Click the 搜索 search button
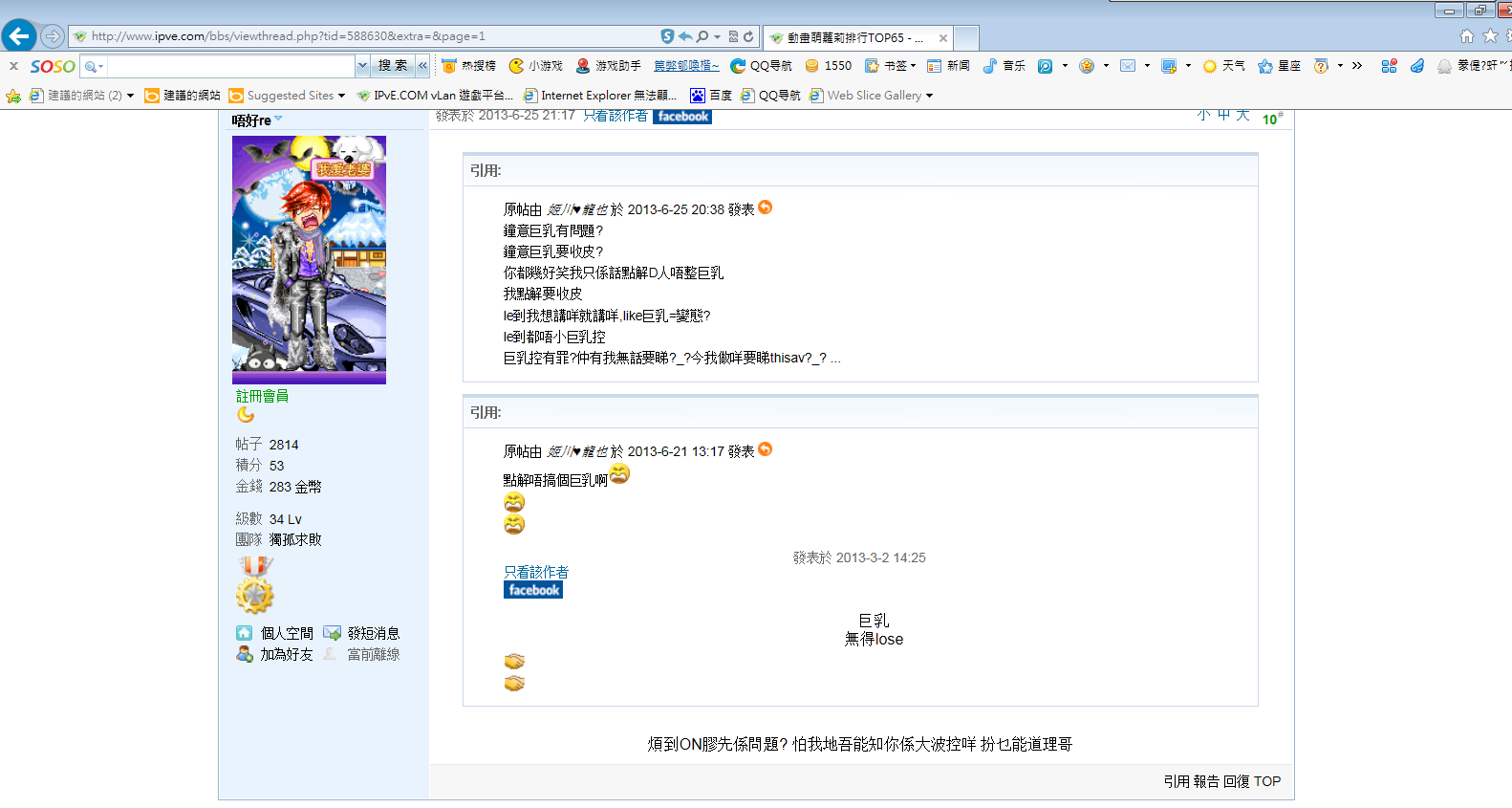This screenshot has height=808, width=1512. tap(393, 65)
